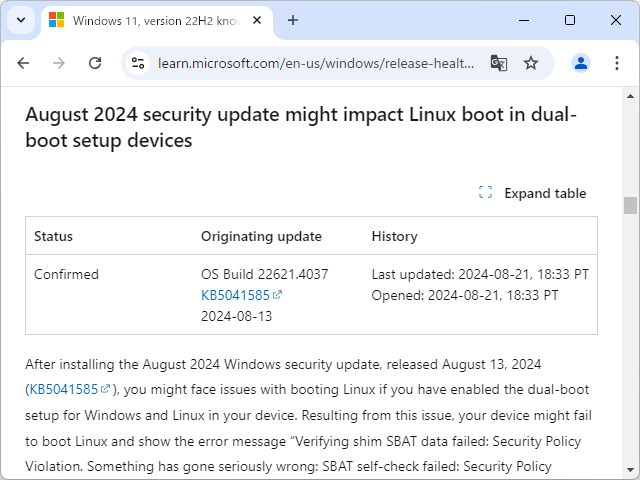Click the vertical scrollbar thumb
Screen dimensions: 640x480
coord(630,205)
